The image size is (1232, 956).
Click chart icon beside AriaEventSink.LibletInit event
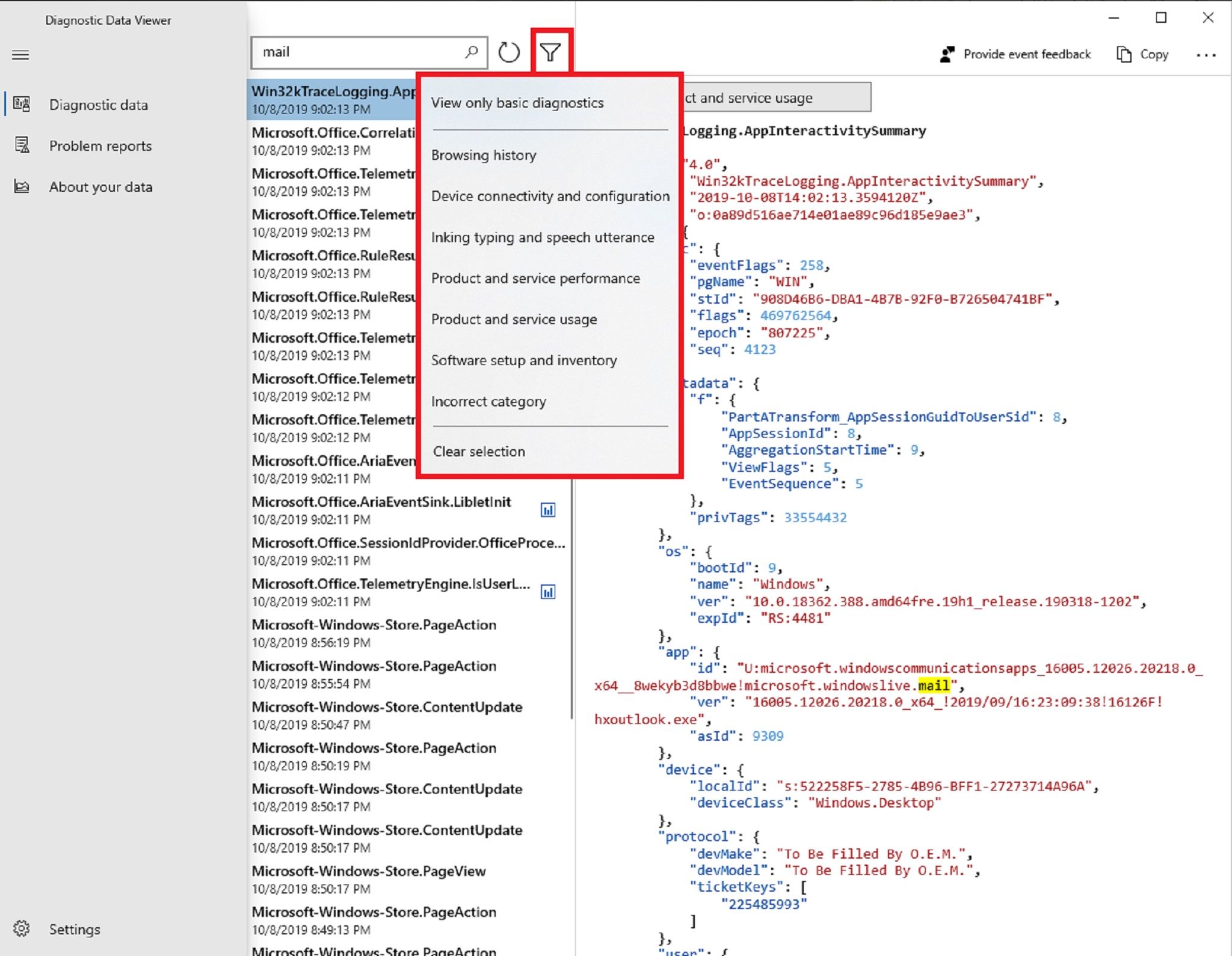[x=547, y=510]
